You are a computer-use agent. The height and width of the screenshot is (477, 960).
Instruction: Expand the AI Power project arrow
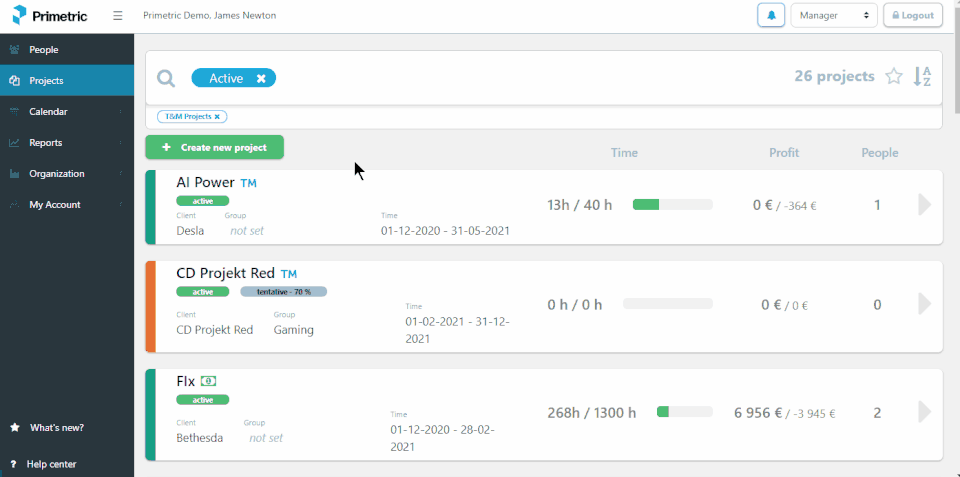click(924, 205)
